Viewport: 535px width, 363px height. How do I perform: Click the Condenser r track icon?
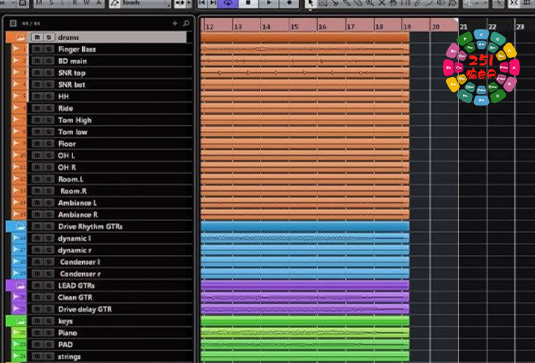click(18, 274)
